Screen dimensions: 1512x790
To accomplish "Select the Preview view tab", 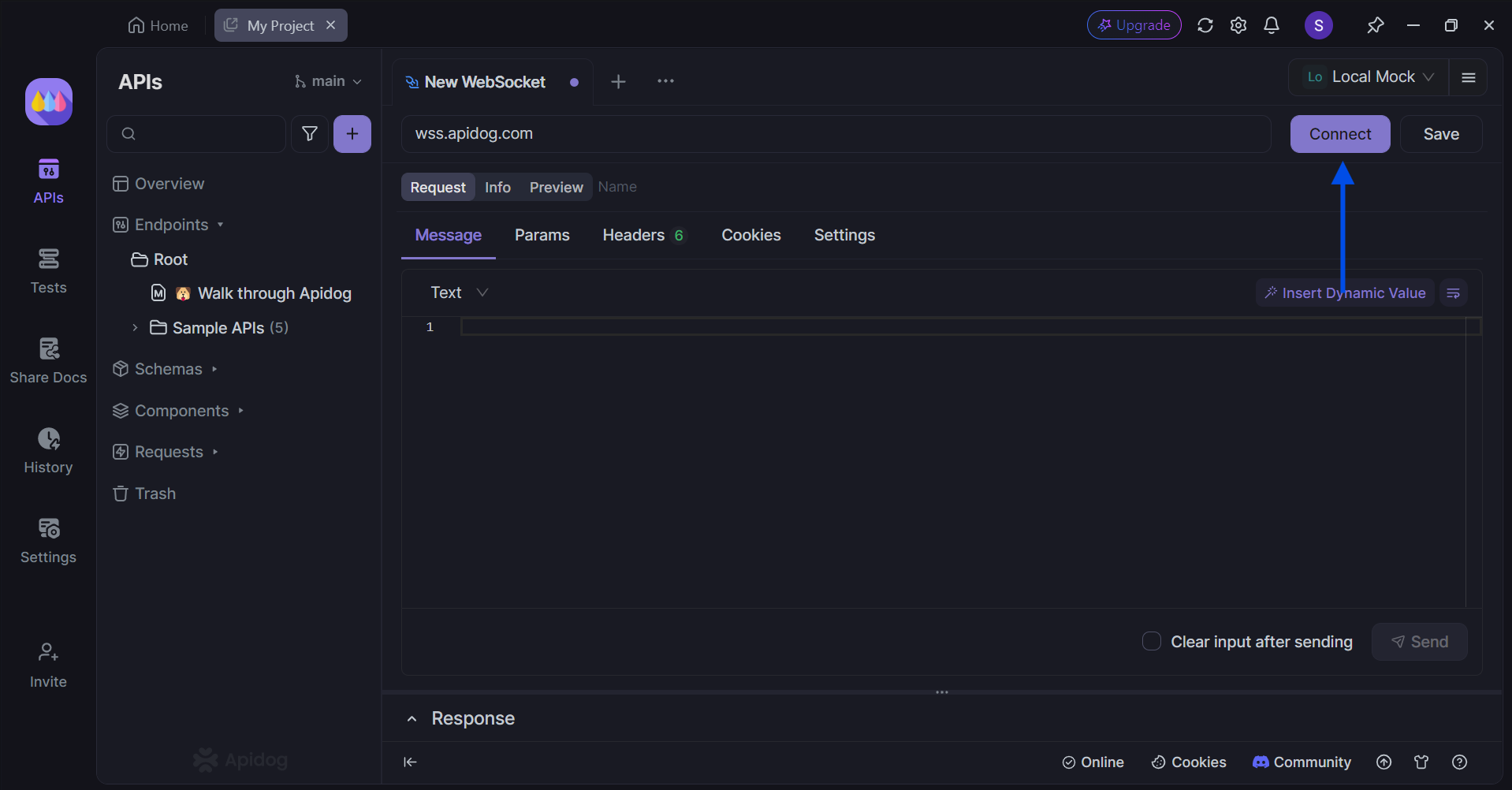I will click(x=557, y=187).
